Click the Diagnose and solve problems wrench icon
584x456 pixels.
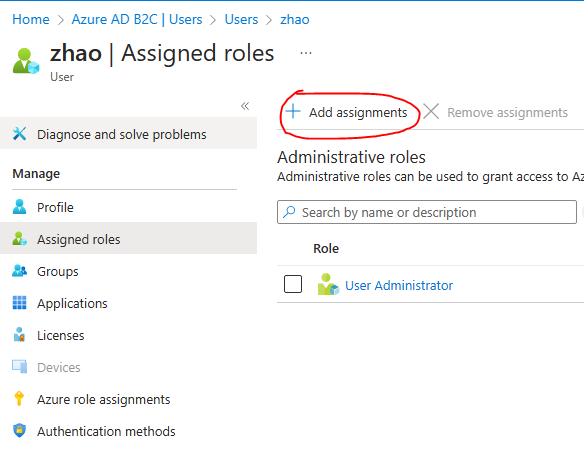[19, 134]
